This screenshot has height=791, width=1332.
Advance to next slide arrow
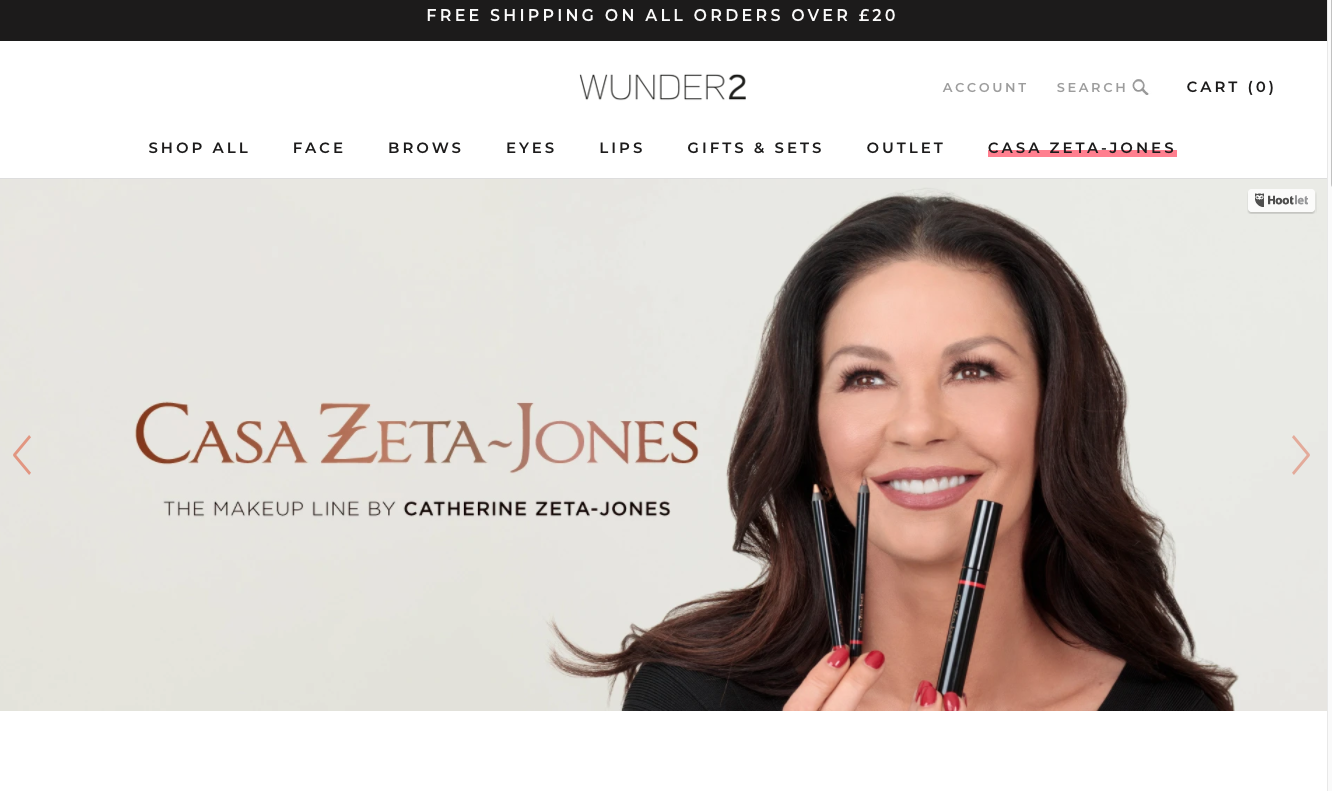pyautogui.click(x=1300, y=455)
